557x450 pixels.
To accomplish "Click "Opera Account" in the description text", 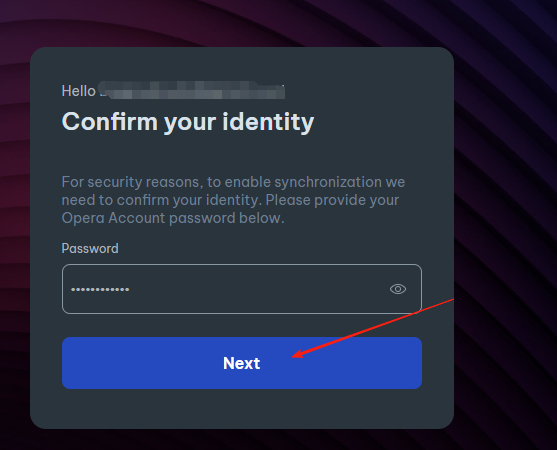I will (113, 218).
